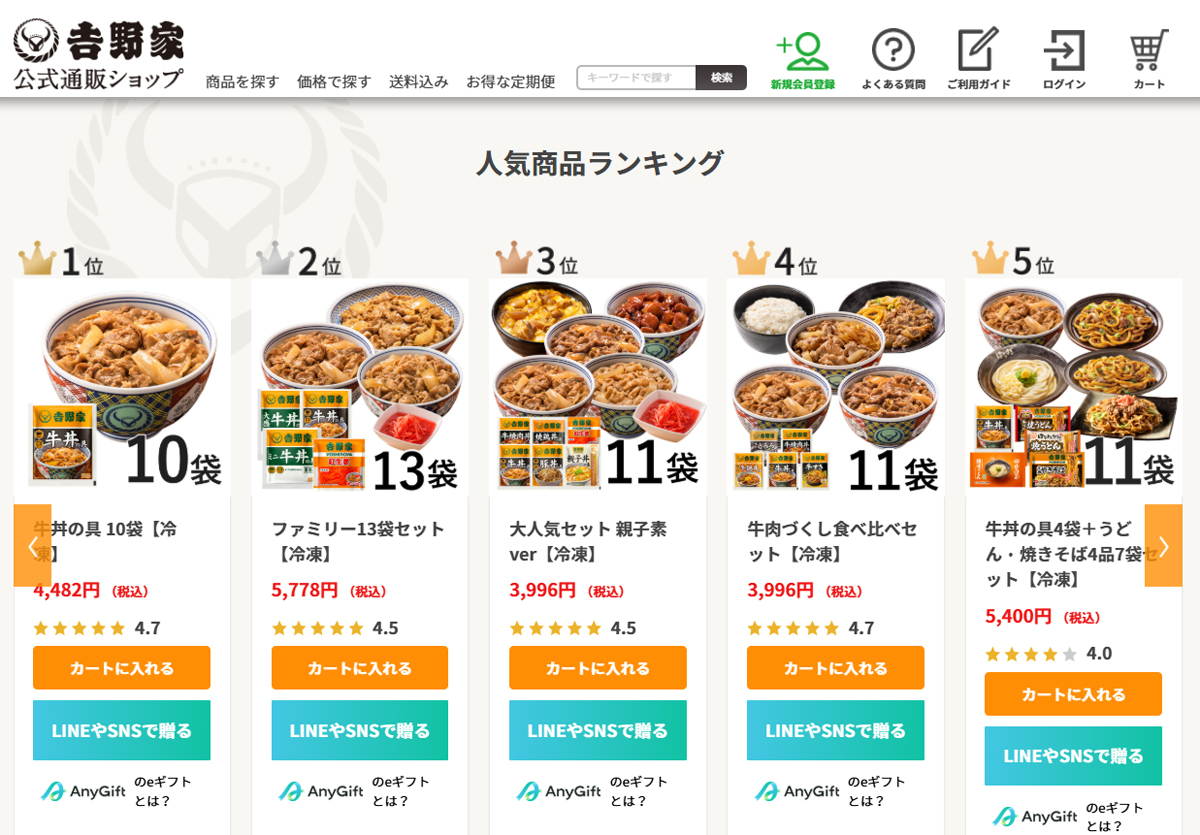
Task: Open the 牛肉づくし食べ比べセット product image
Action: point(836,388)
